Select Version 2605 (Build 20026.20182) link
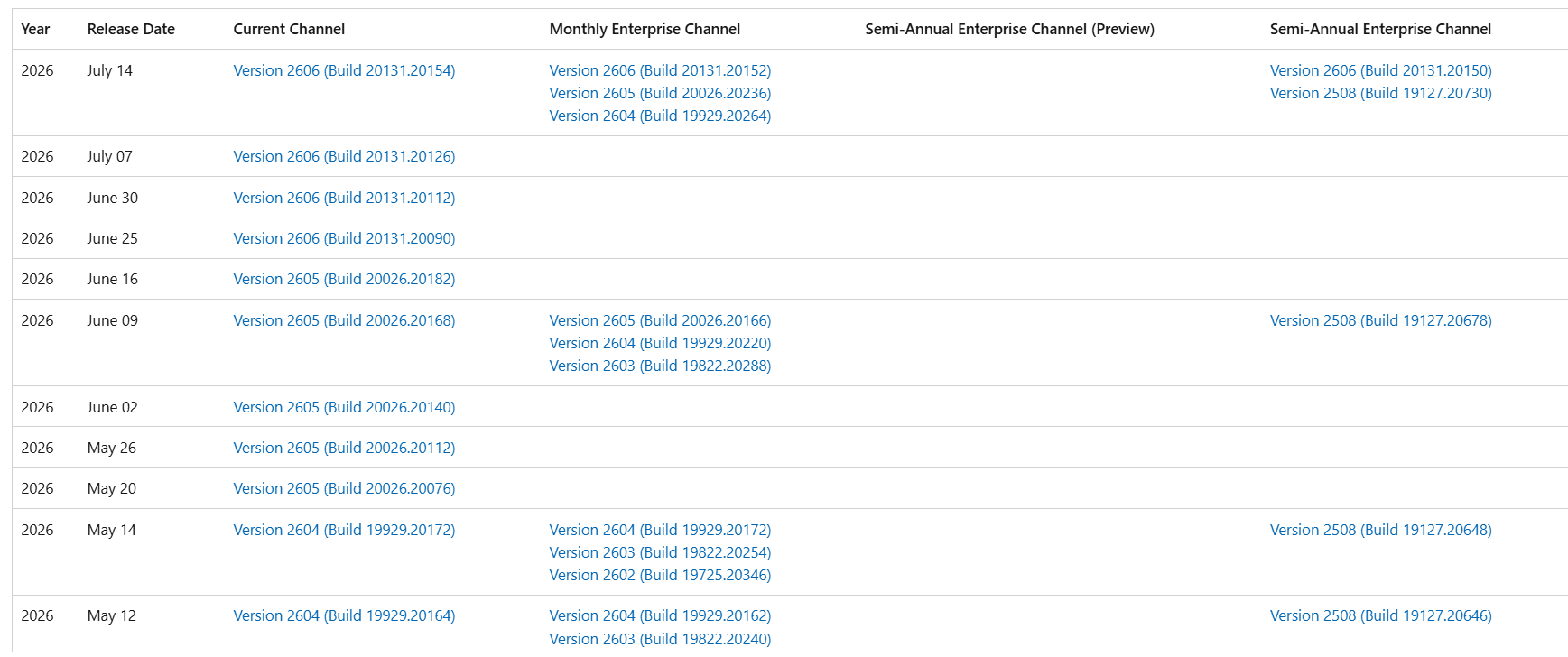1568x657 pixels. click(344, 279)
